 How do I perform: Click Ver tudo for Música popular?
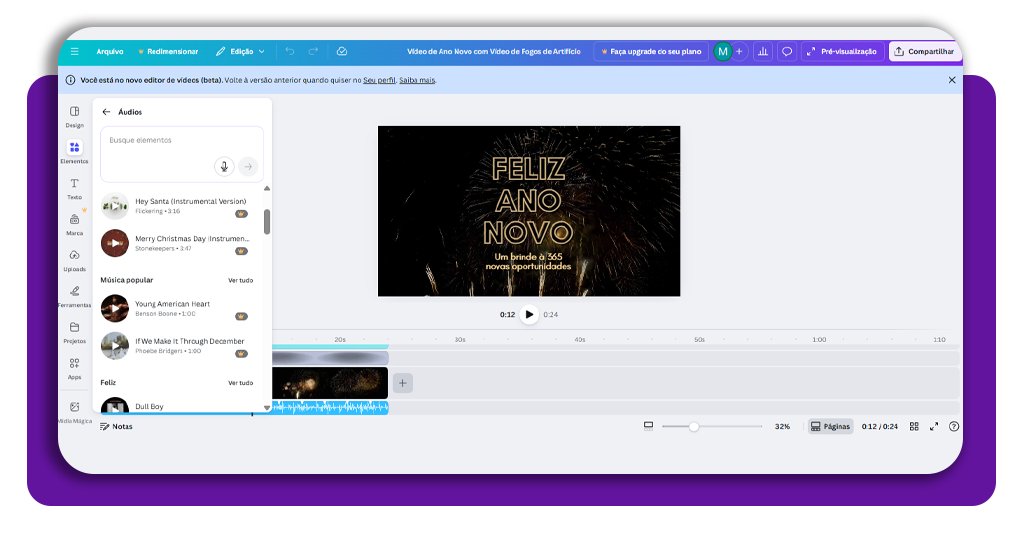(240, 281)
